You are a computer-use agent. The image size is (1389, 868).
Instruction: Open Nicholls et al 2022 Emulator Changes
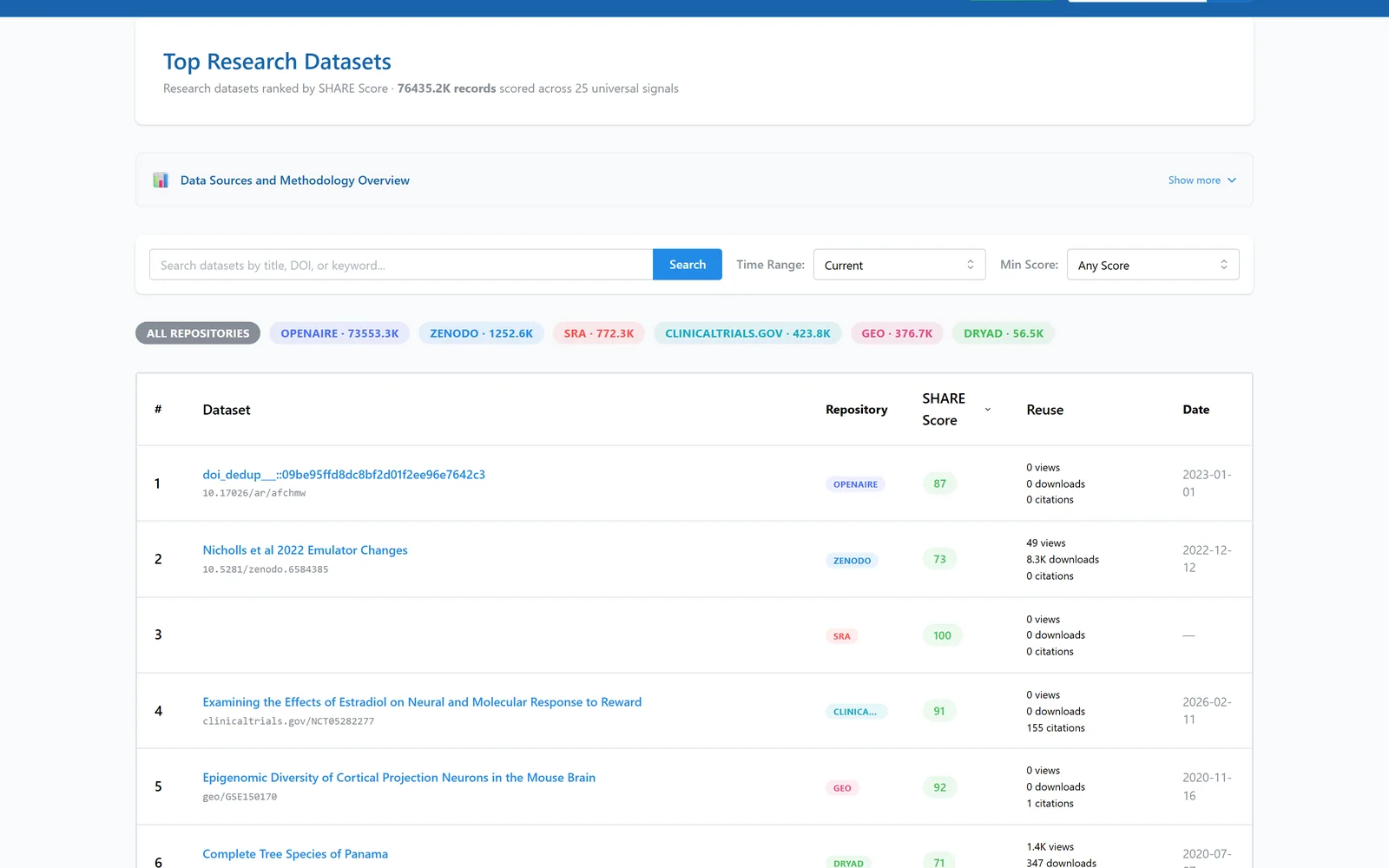[x=305, y=550]
